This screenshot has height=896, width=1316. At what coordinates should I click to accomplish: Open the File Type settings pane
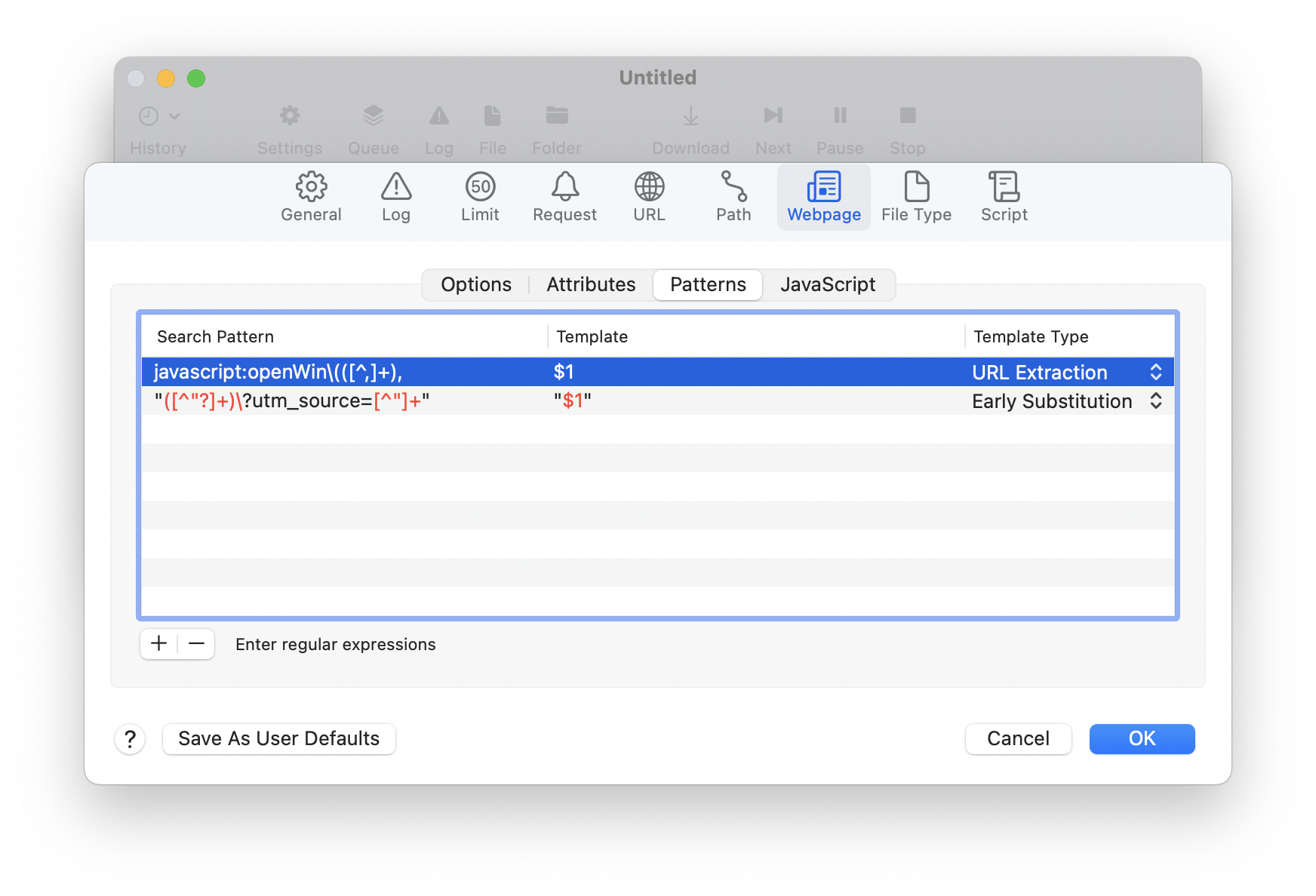point(916,197)
